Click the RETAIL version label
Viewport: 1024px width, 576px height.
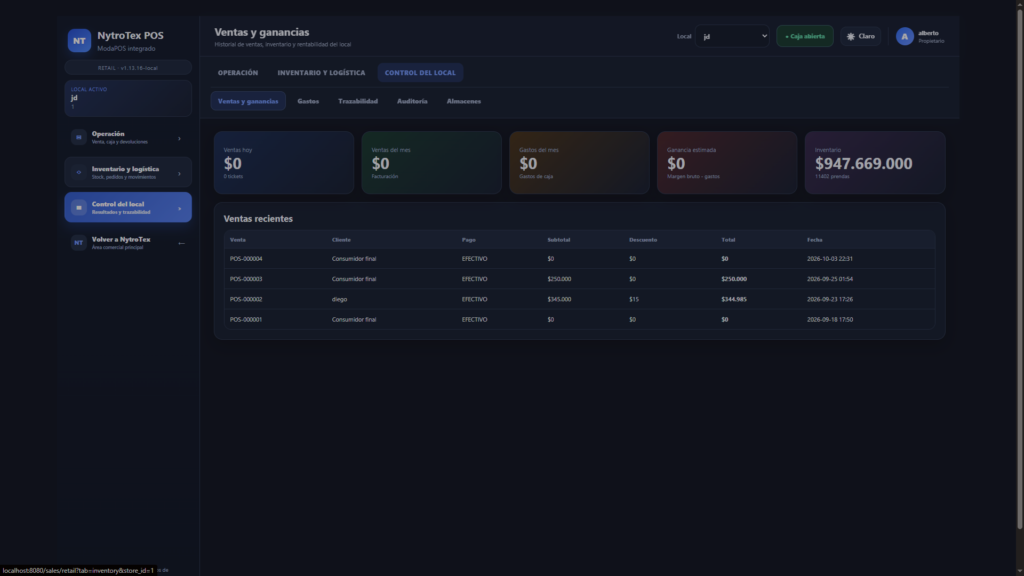(x=128, y=68)
